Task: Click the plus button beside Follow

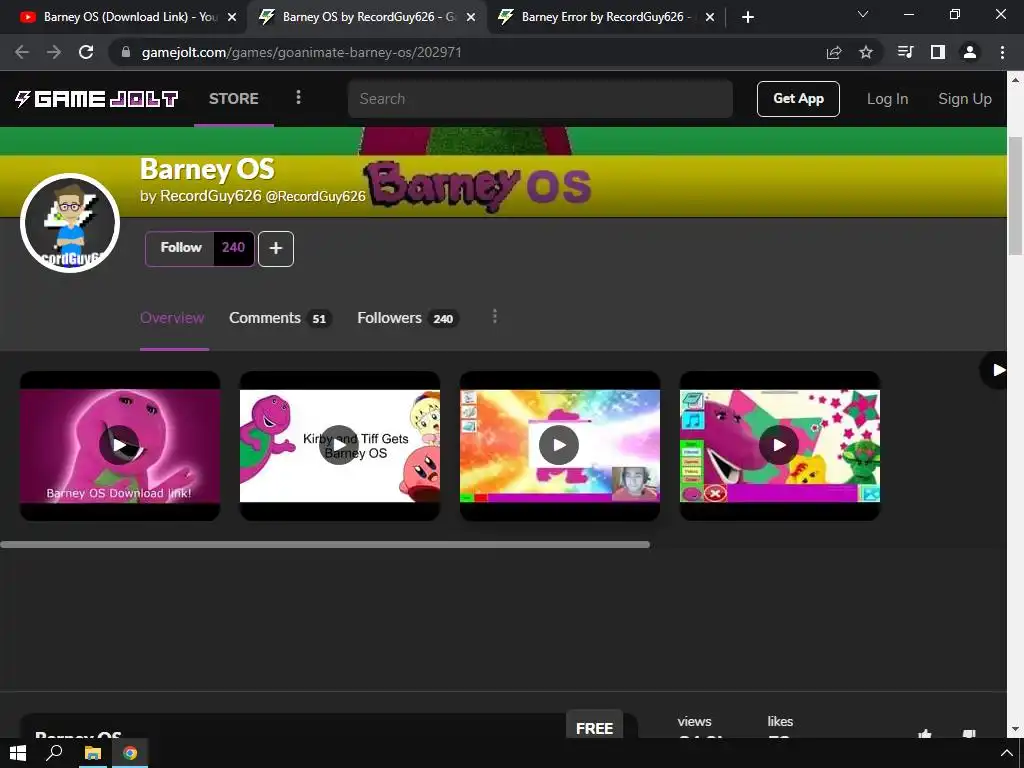Action: click(276, 248)
